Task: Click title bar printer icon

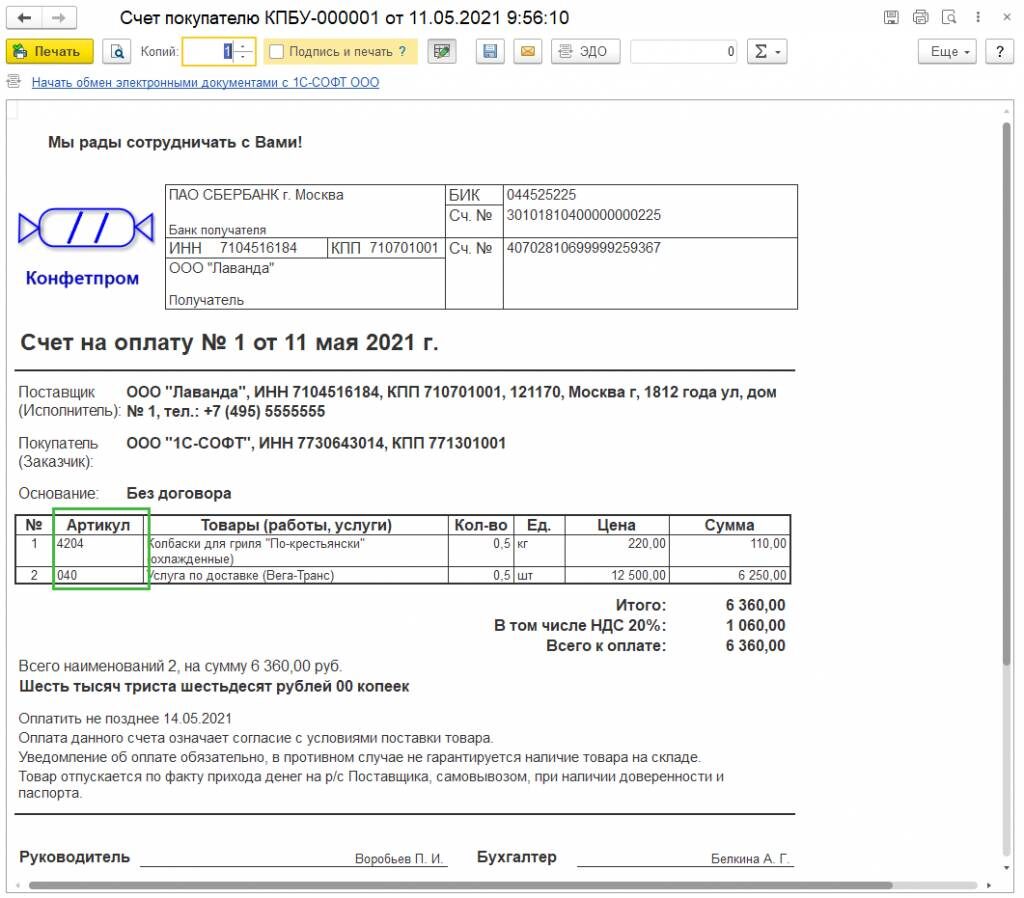Action: tap(920, 18)
